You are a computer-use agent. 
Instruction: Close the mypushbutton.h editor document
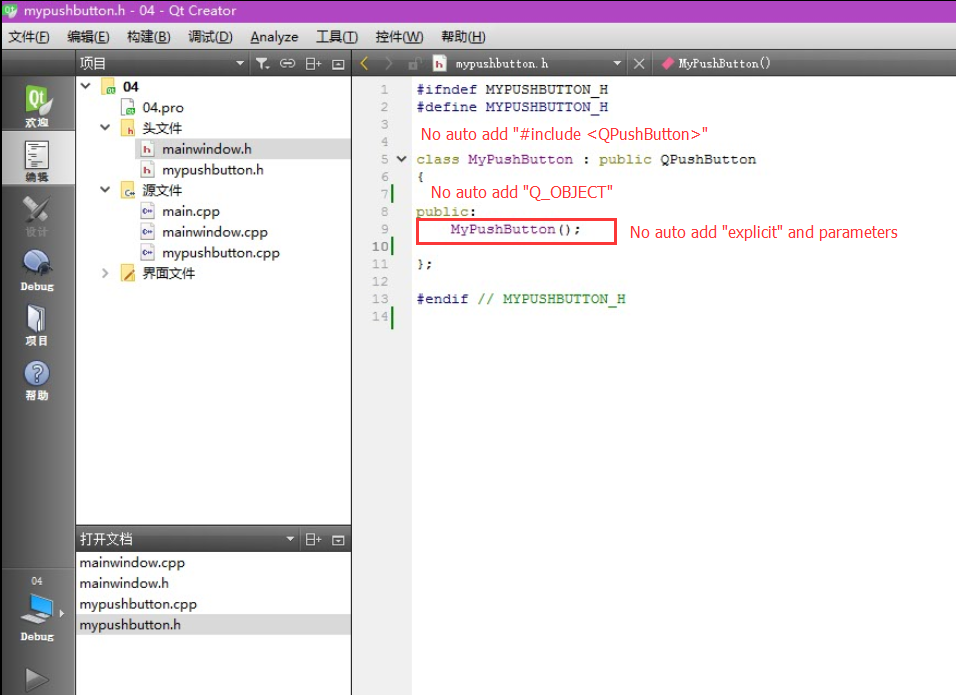(x=640, y=63)
